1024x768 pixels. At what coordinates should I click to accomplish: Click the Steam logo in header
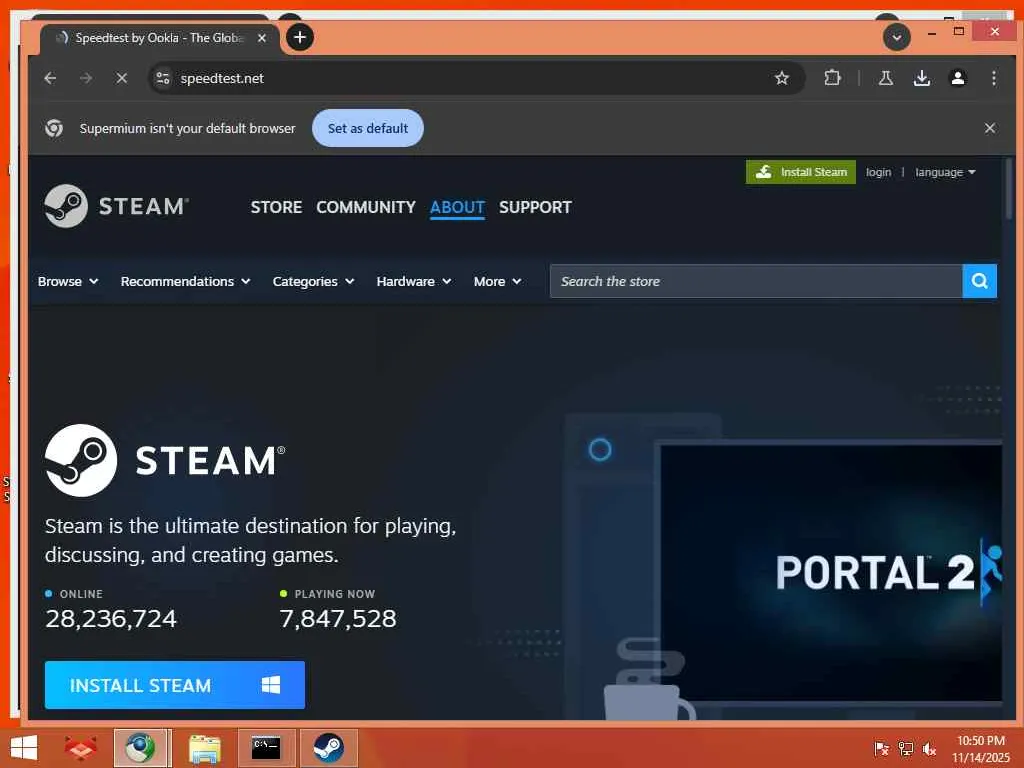[116, 206]
